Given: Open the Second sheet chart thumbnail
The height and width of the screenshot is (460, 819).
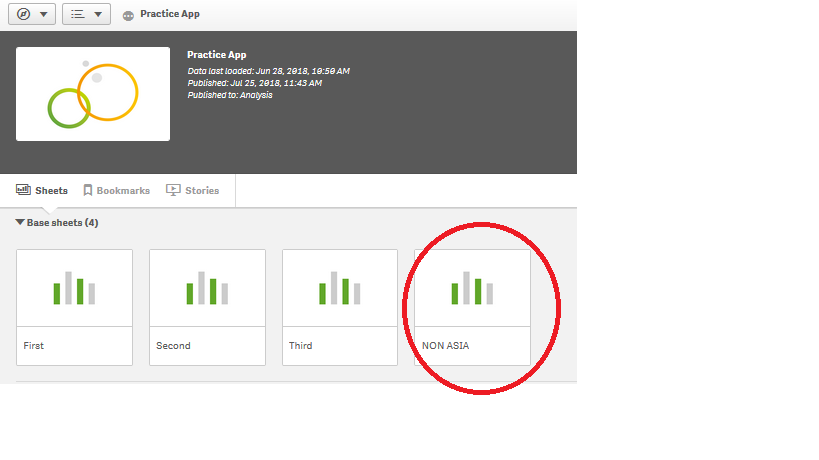Looking at the screenshot, I should [x=207, y=288].
